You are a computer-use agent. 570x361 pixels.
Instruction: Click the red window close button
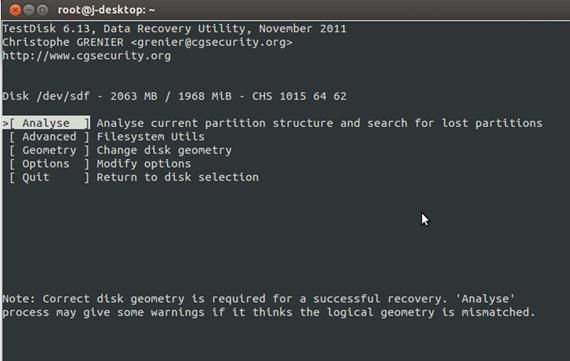click(x=15, y=10)
